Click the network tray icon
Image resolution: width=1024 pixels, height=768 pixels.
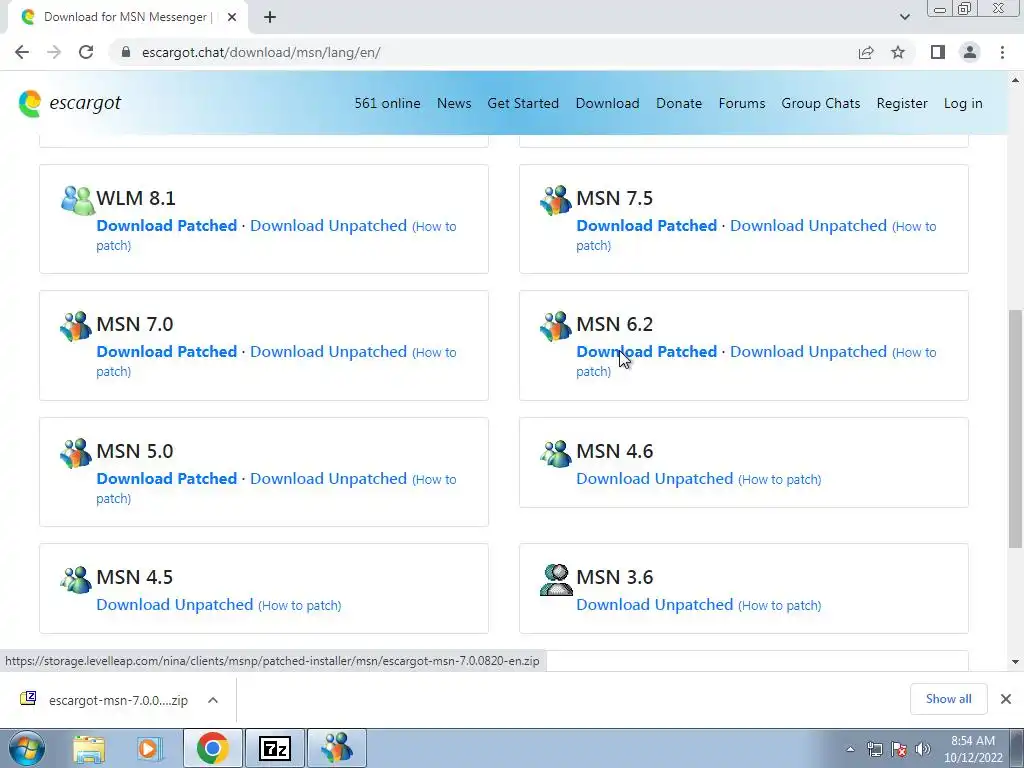pos(874,749)
